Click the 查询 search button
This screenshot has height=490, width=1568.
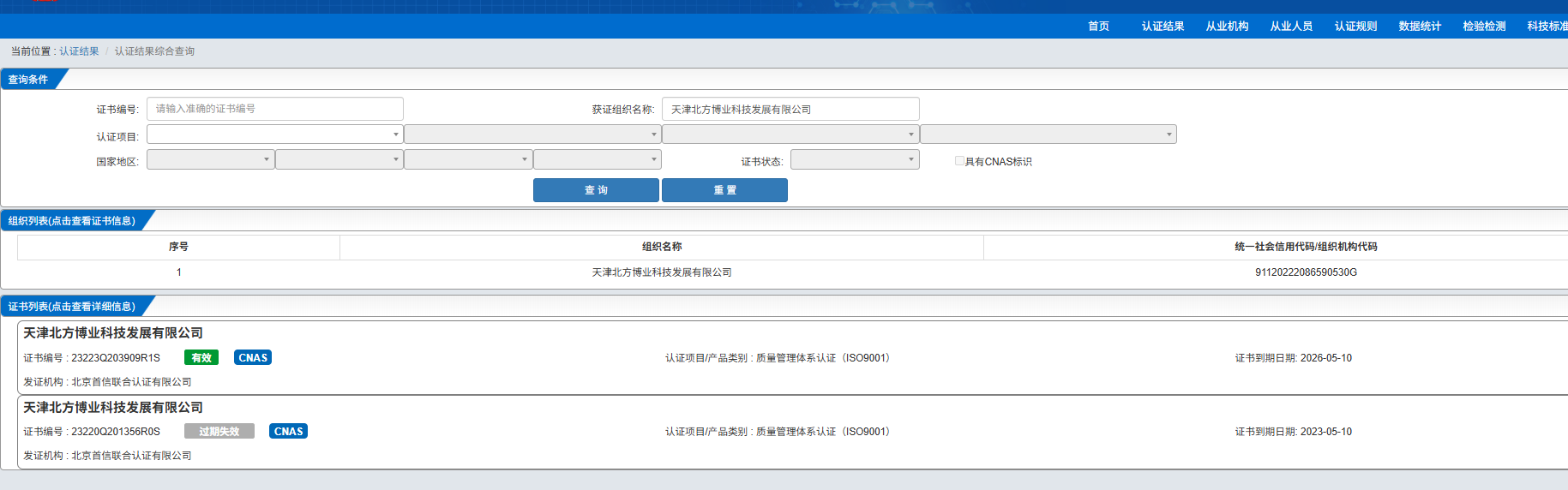point(596,190)
